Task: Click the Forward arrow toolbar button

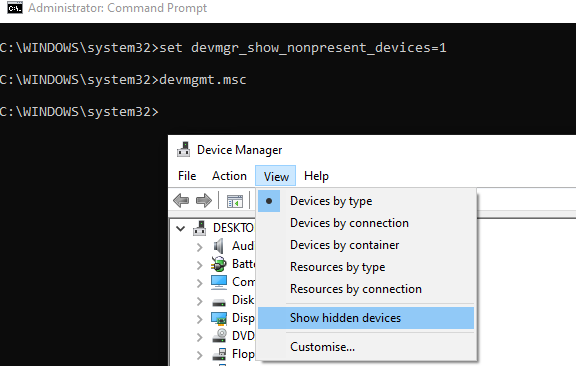Action: (204, 201)
